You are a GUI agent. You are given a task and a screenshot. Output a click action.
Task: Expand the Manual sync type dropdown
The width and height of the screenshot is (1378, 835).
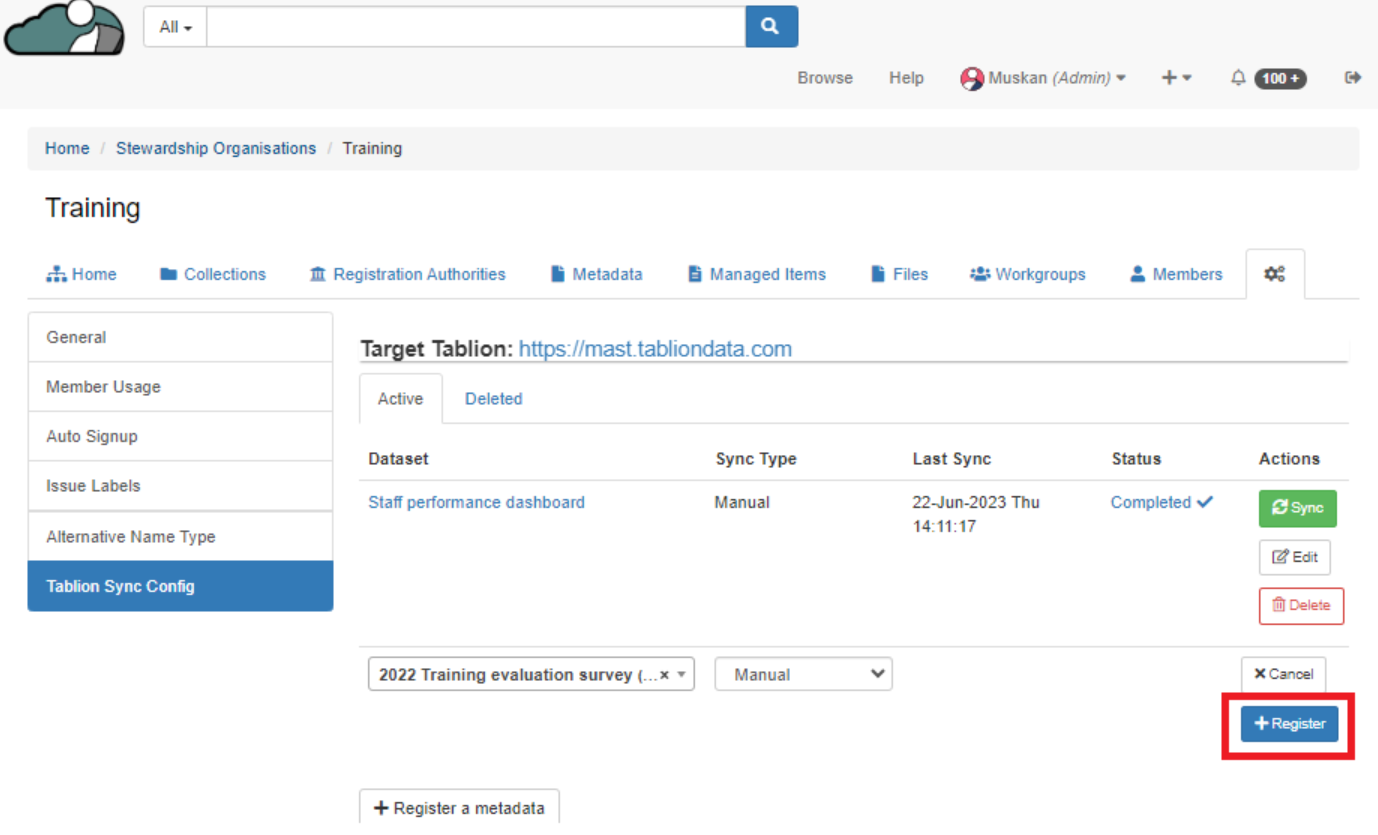pos(803,675)
